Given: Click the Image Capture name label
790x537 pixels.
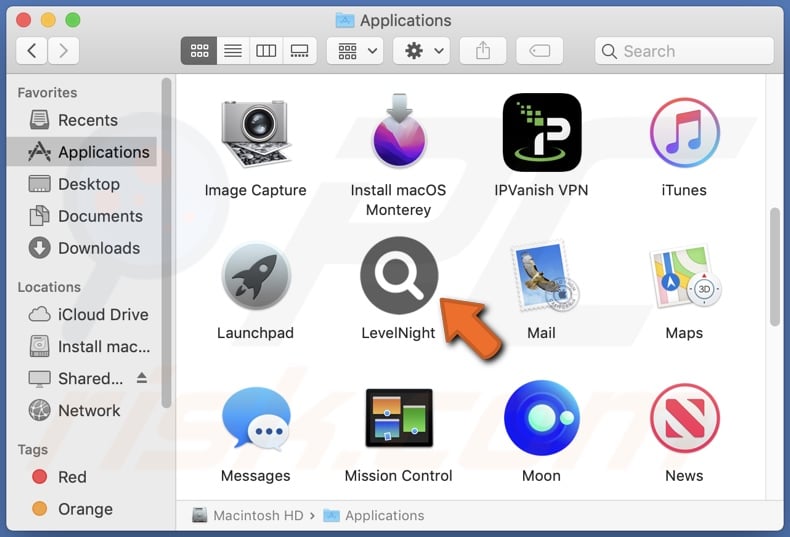Looking at the screenshot, I should (255, 190).
